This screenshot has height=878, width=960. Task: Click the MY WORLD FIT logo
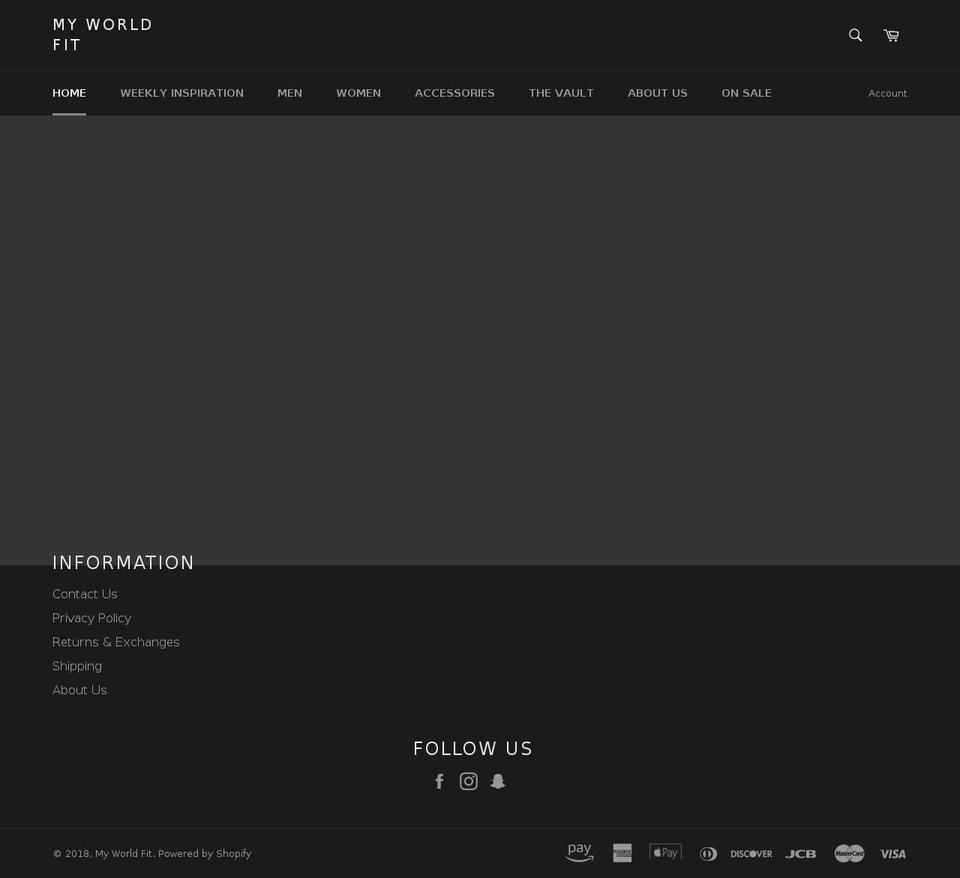[x=102, y=35]
